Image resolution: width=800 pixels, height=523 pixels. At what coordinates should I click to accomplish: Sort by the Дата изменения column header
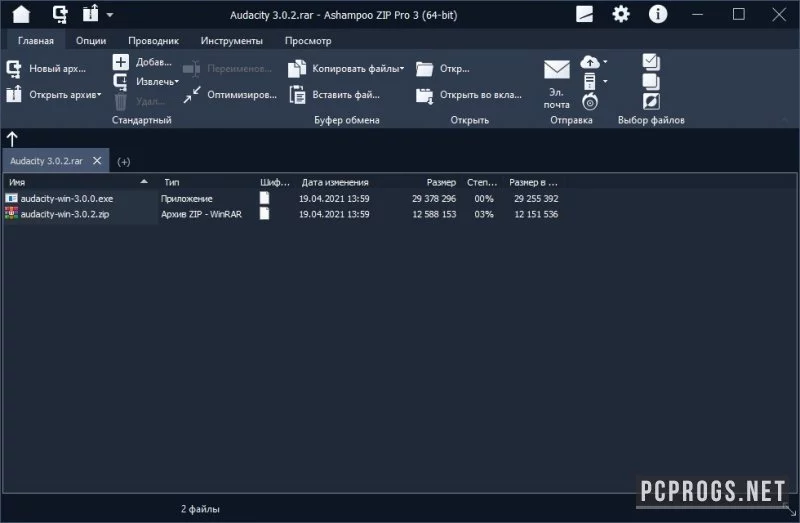pos(335,182)
